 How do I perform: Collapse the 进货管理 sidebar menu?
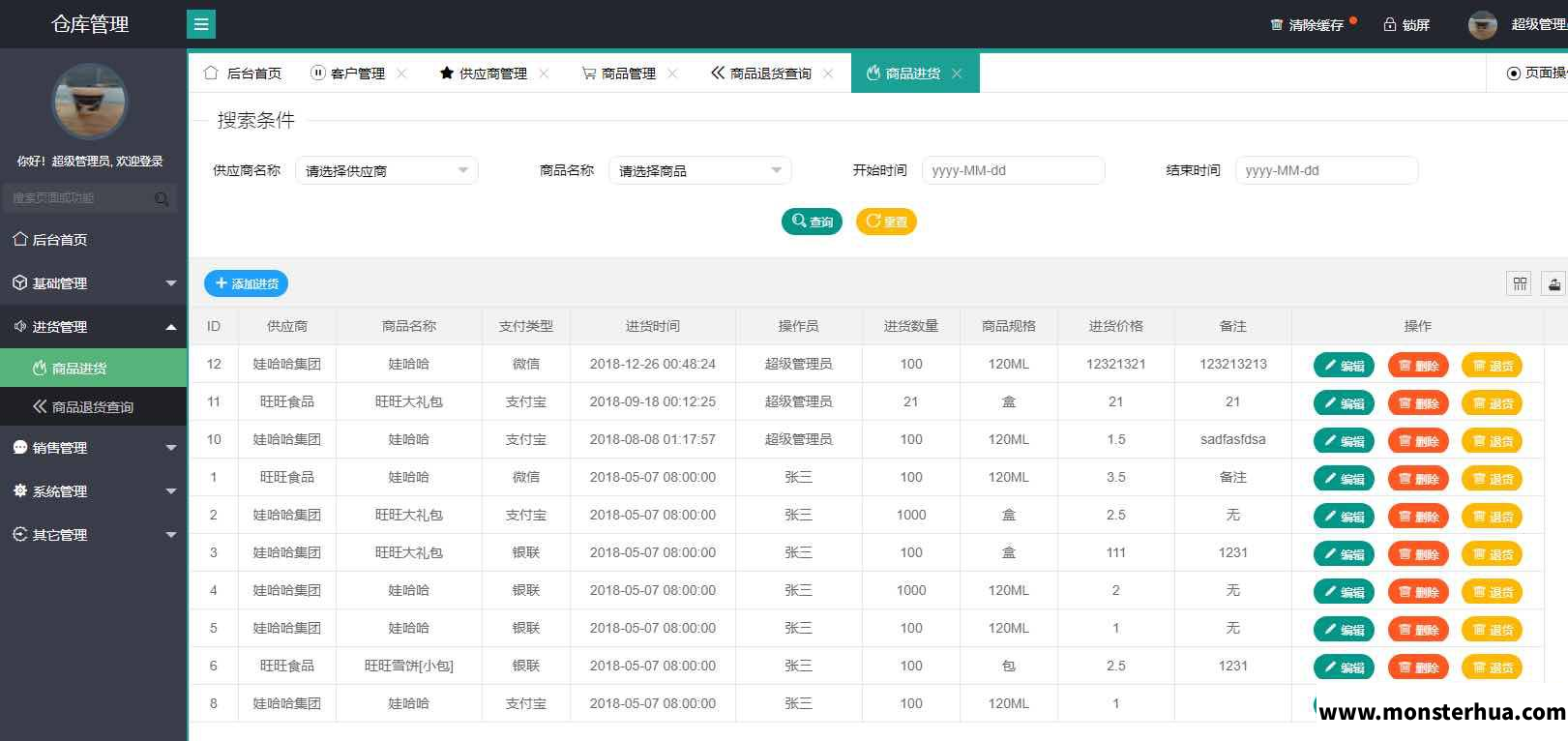93,327
